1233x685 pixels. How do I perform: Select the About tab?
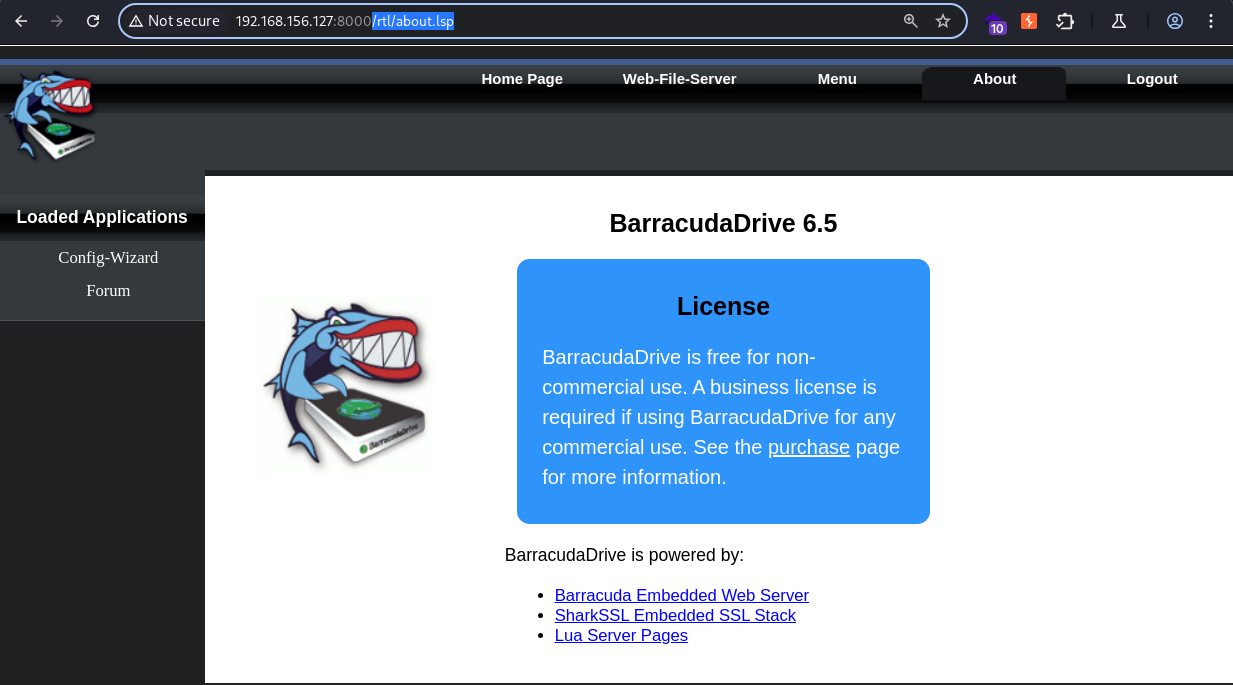[994, 81]
